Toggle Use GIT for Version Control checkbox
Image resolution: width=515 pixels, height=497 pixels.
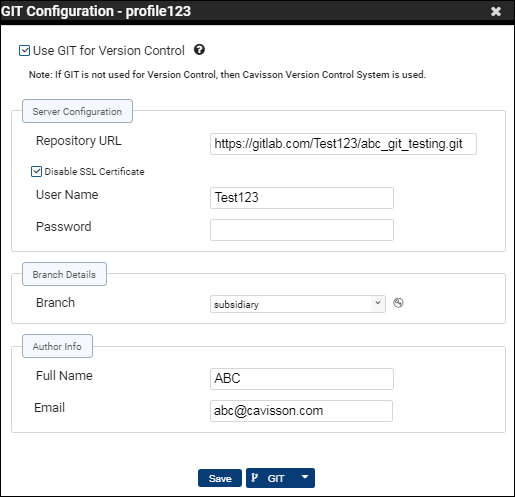(24, 51)
